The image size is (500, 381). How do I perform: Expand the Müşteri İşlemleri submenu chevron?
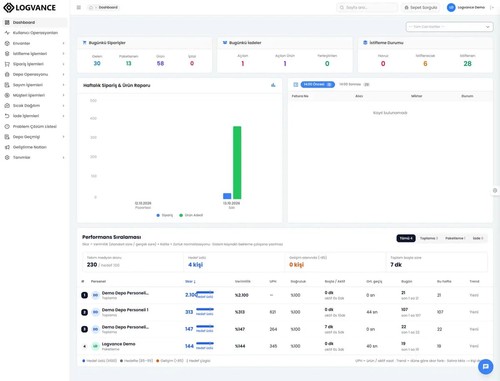[x=63, y=95]
